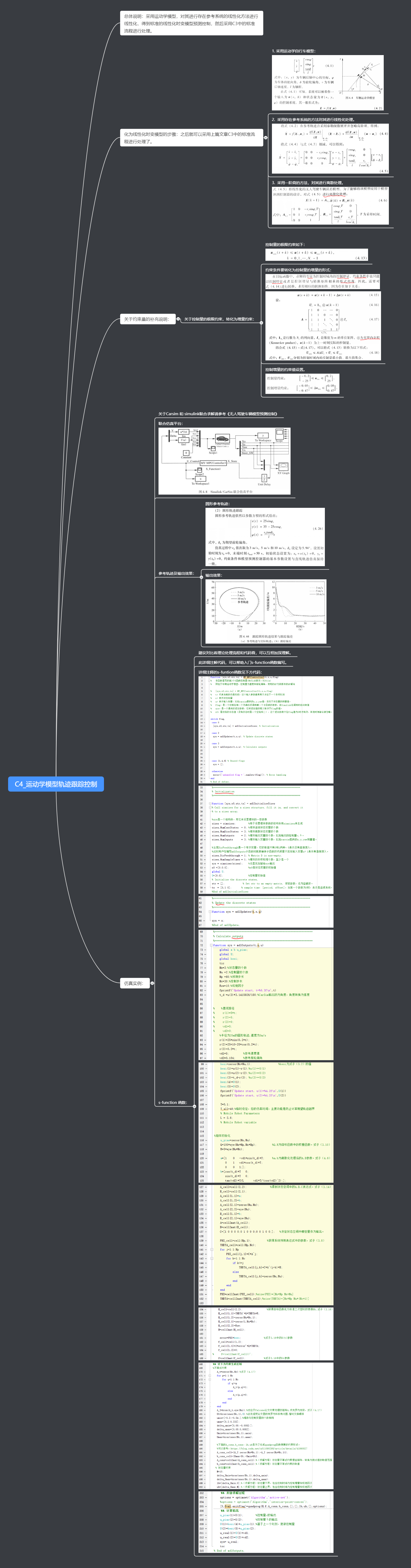
Task: Select the 输出效果 label
Action: (x=214, y=575)
